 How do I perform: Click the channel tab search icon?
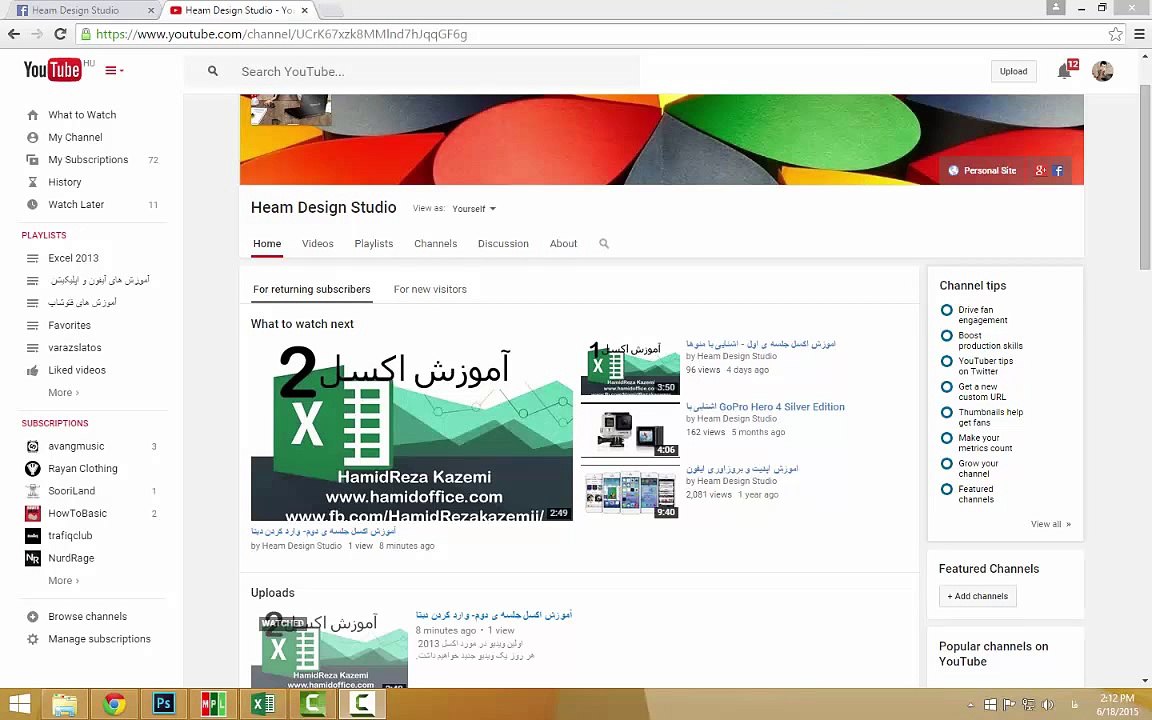pos(604,244)
